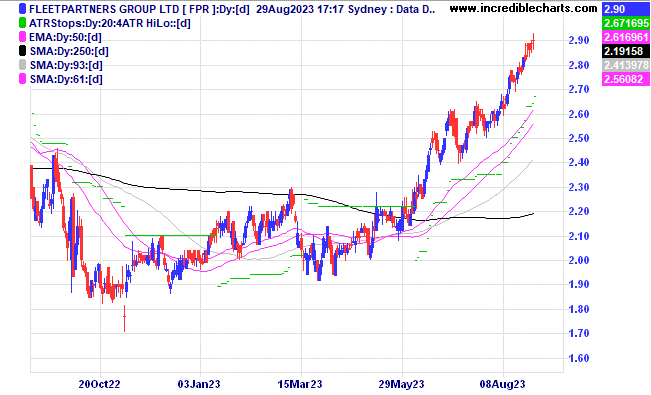Click the latest candle at the 2.90 high
Screen dimensions: 651x395
coord(534,41)
